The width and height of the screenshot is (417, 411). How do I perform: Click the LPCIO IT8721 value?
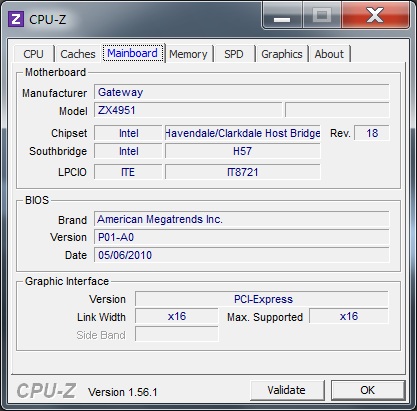click(x=243, y=172)
